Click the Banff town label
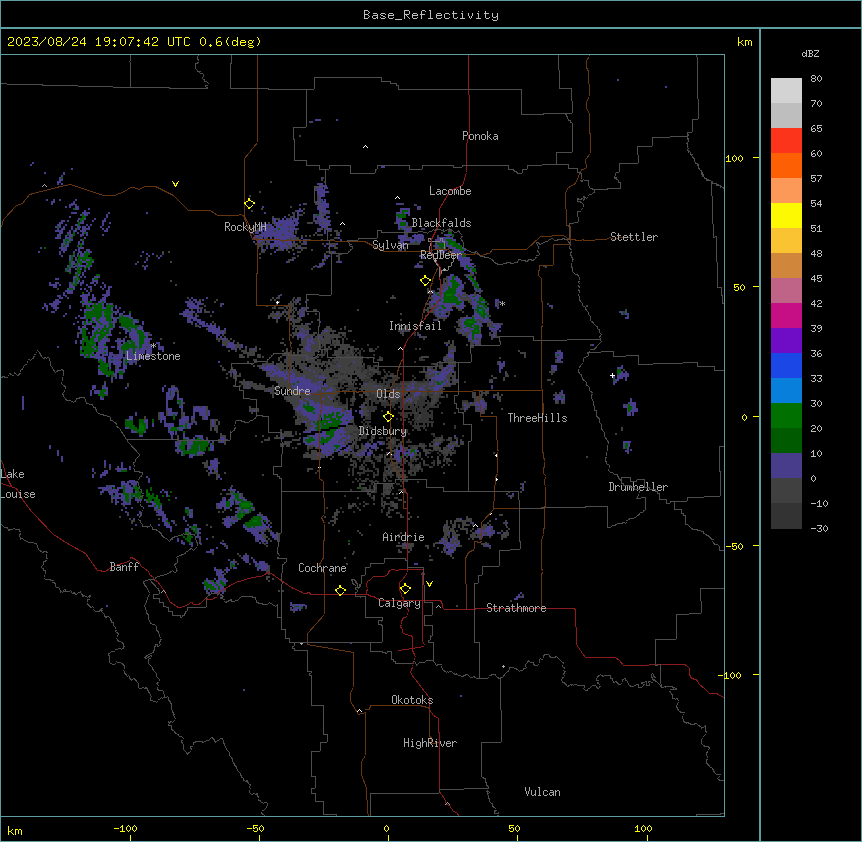The width and height of the screenshot is (862, 842). click(x=124, y=567)
